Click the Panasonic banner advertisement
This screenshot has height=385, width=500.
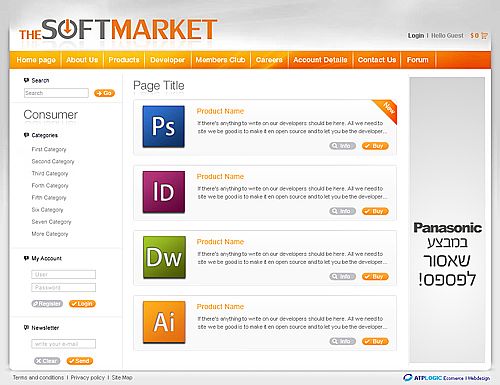[x=447, y=220]
